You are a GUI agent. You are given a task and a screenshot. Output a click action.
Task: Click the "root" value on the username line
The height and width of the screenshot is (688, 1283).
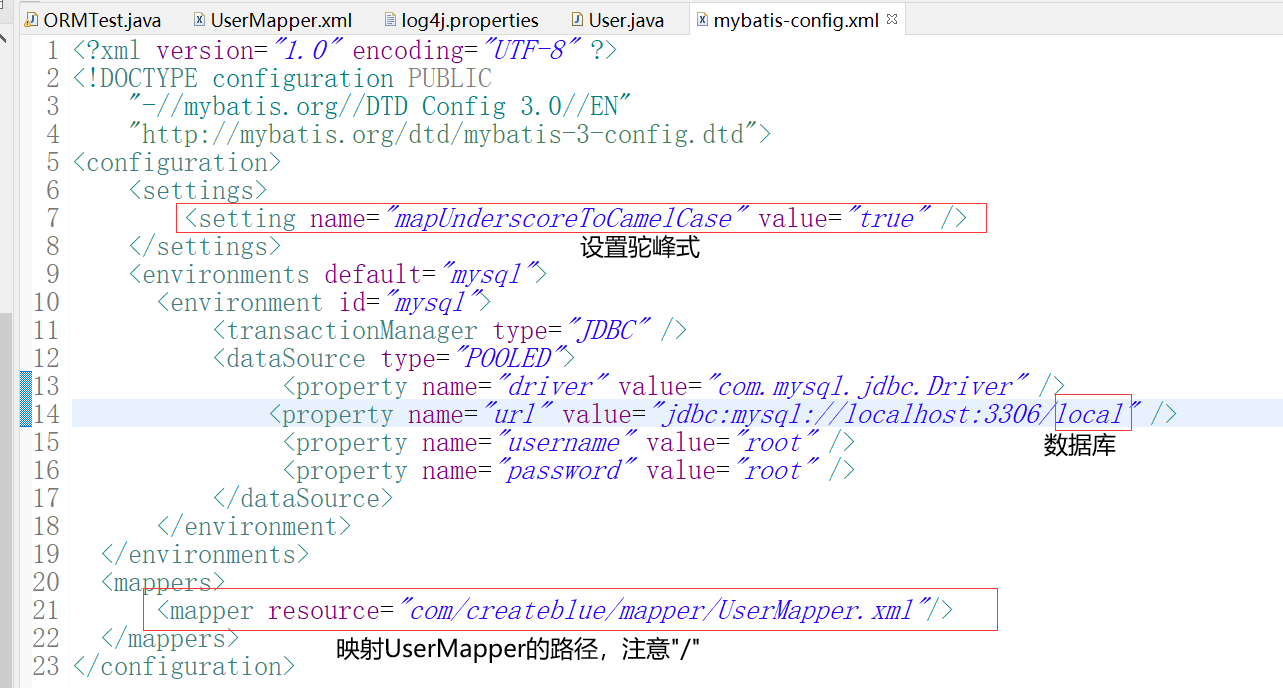pos(776,442)
